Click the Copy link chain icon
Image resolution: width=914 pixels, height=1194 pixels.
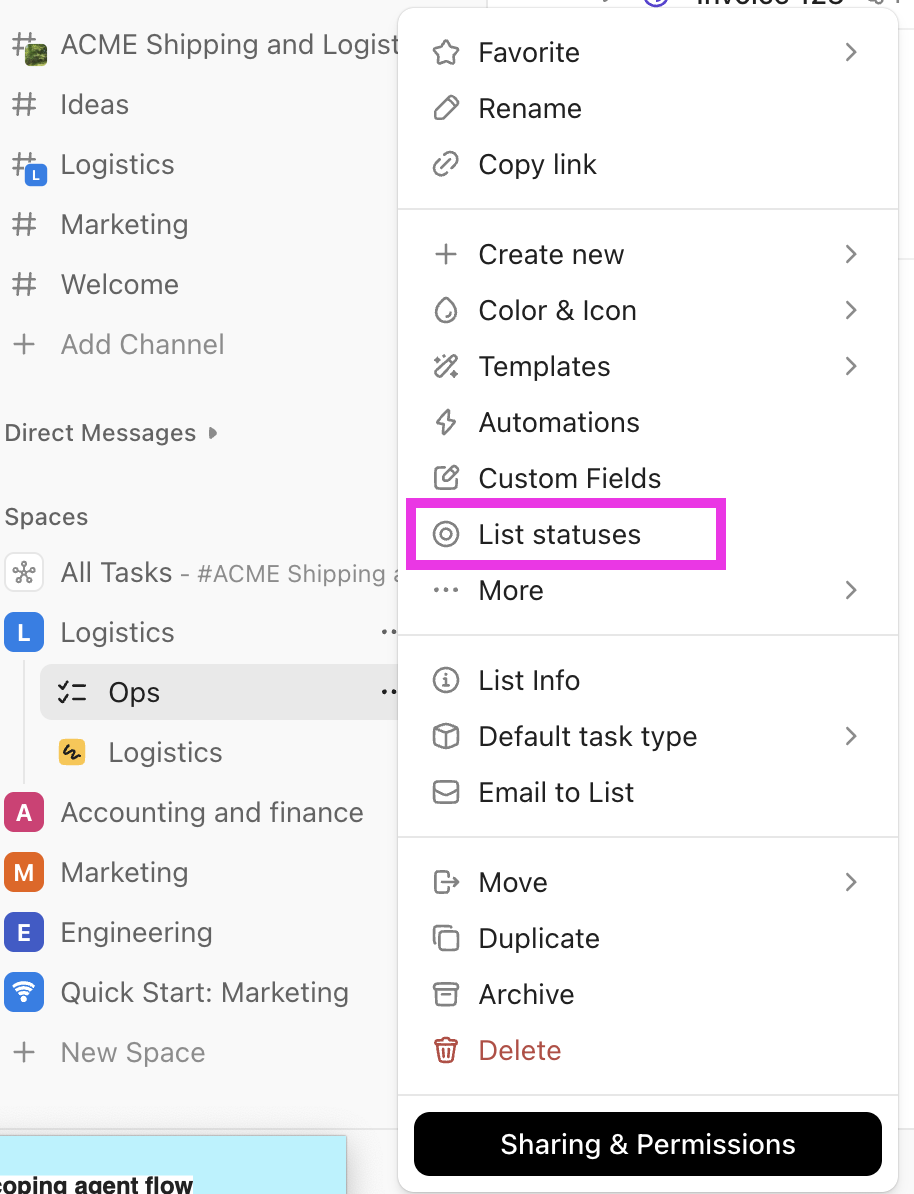(x=446, y=164)
